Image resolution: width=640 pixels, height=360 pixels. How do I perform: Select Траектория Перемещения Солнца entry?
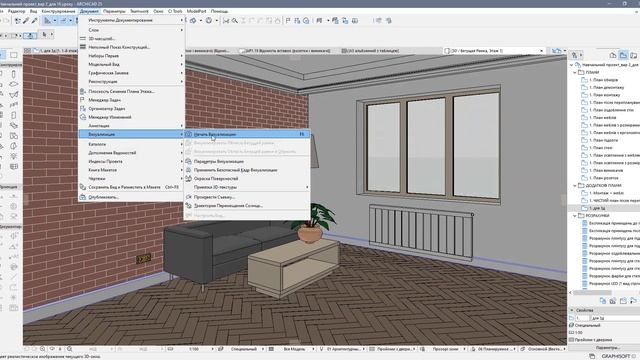(x=247, y=206)
